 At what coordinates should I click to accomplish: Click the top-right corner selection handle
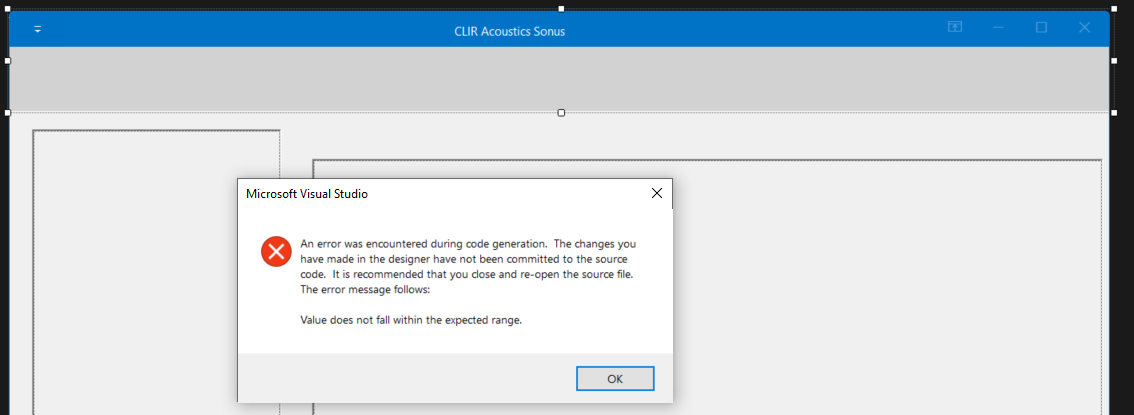coord(1114,8)
